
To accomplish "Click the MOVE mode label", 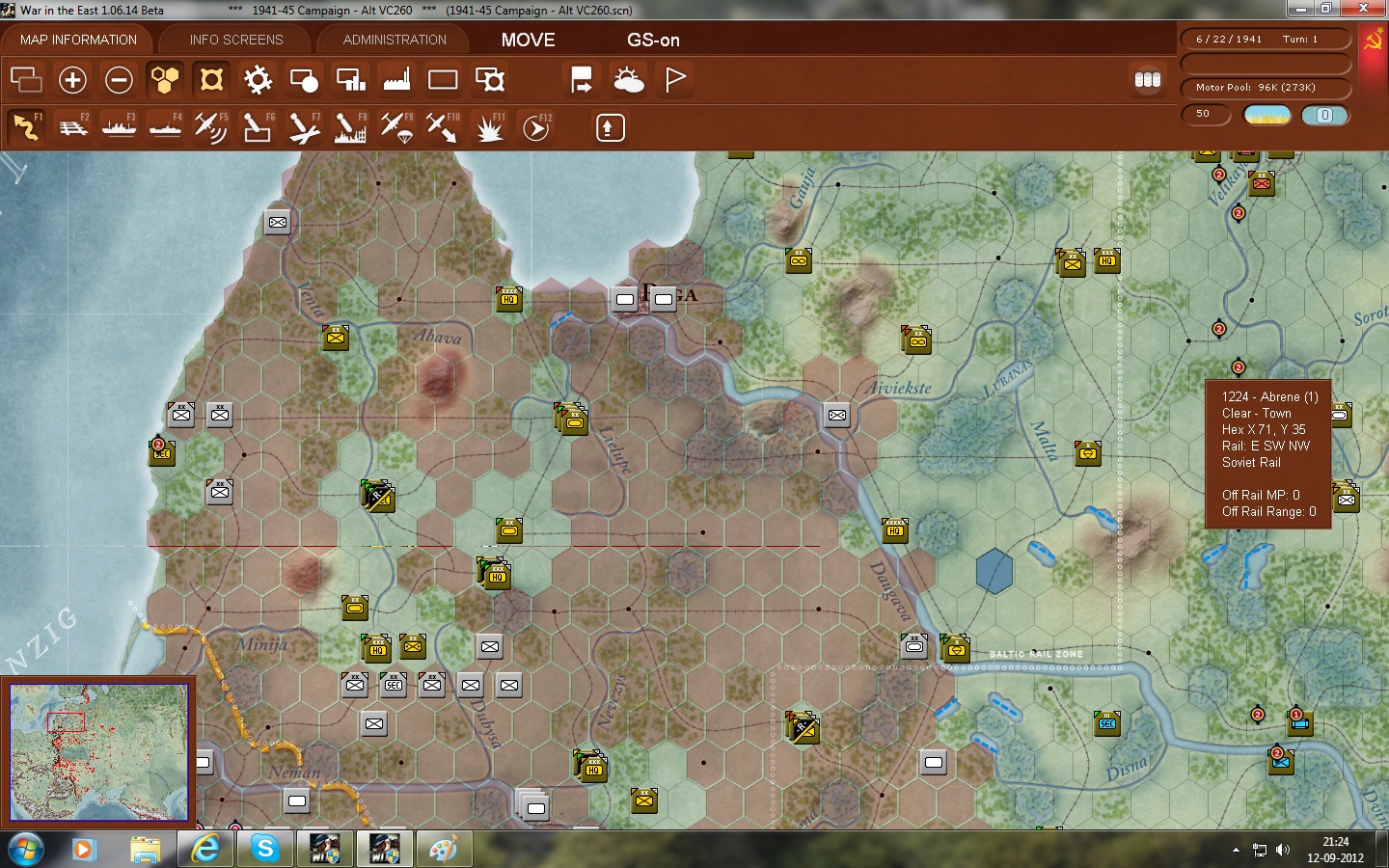I will coord(528,40).
